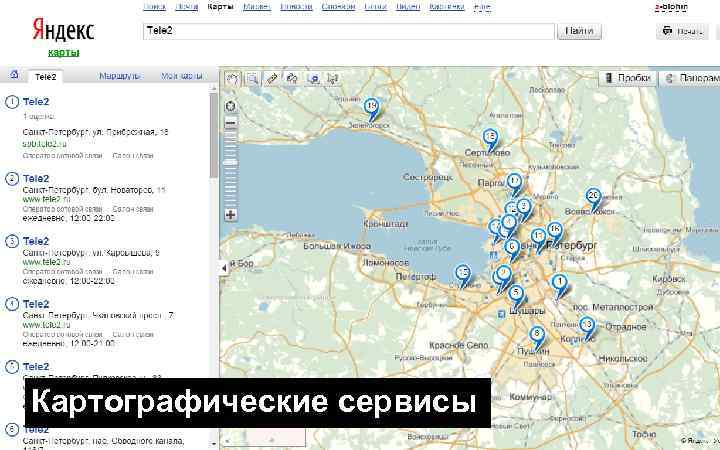
Task: Click the a-blohin user account link
Action: pos(671,7)
